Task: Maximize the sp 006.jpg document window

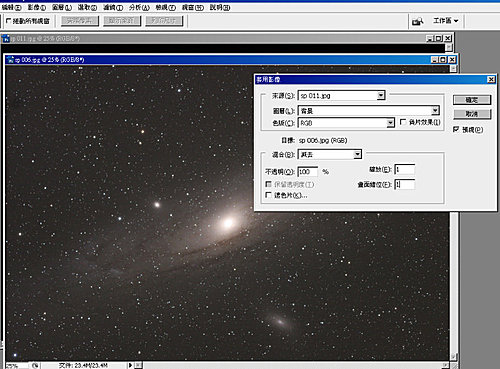Action: [443, 60]
